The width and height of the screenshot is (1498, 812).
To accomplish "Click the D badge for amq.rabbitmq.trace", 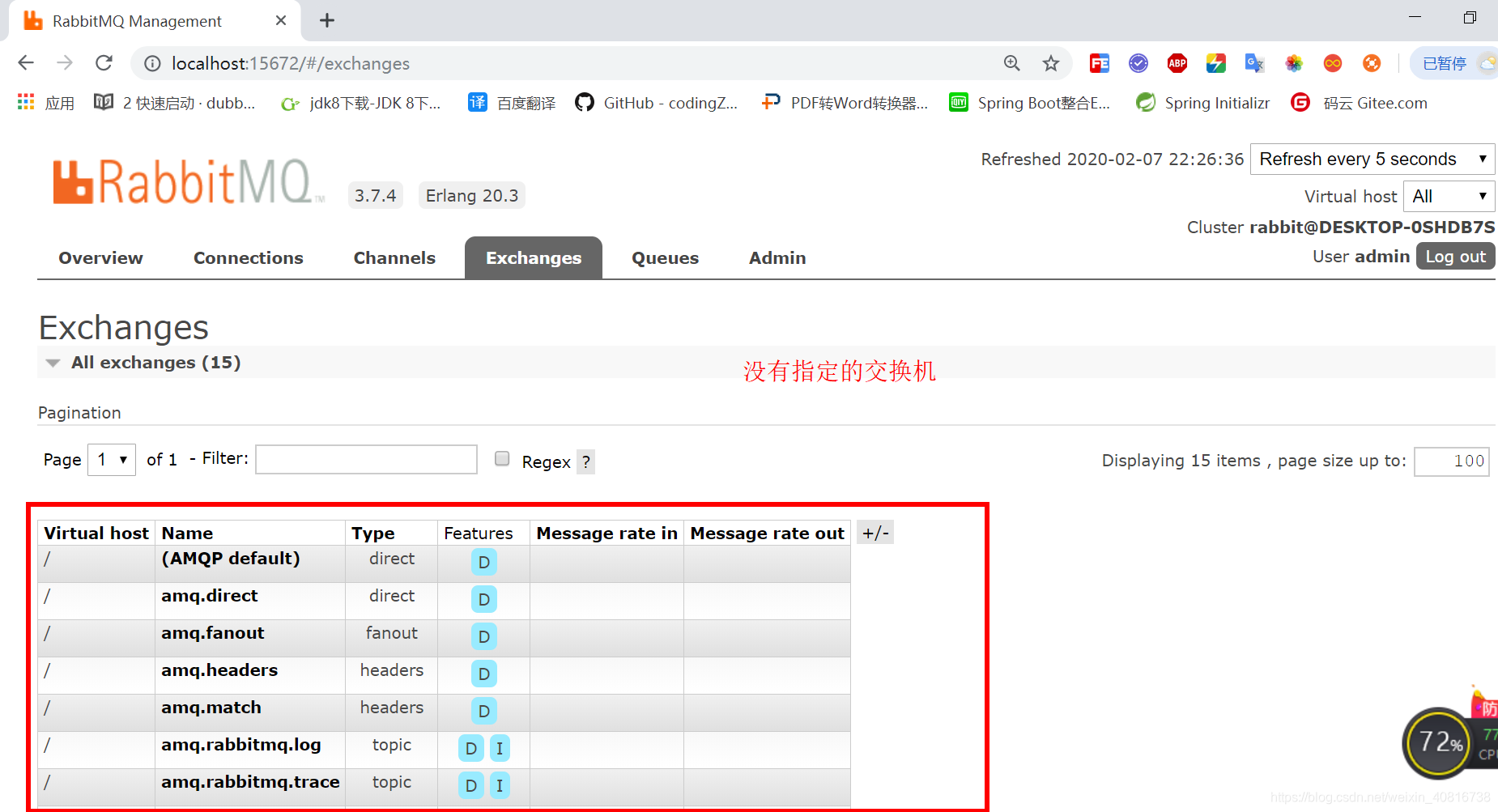I will click(470, 785).
